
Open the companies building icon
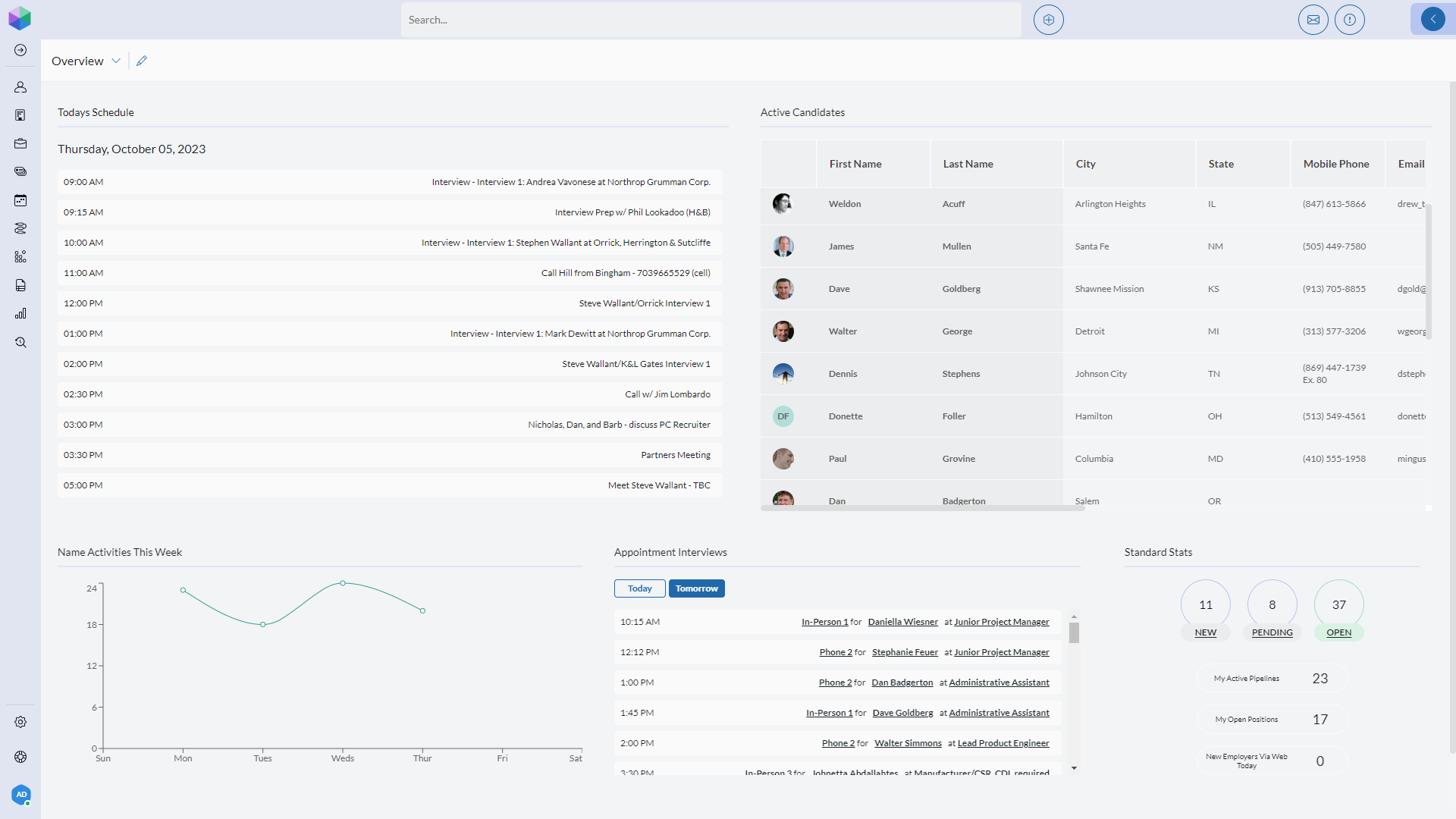[20, 115]
